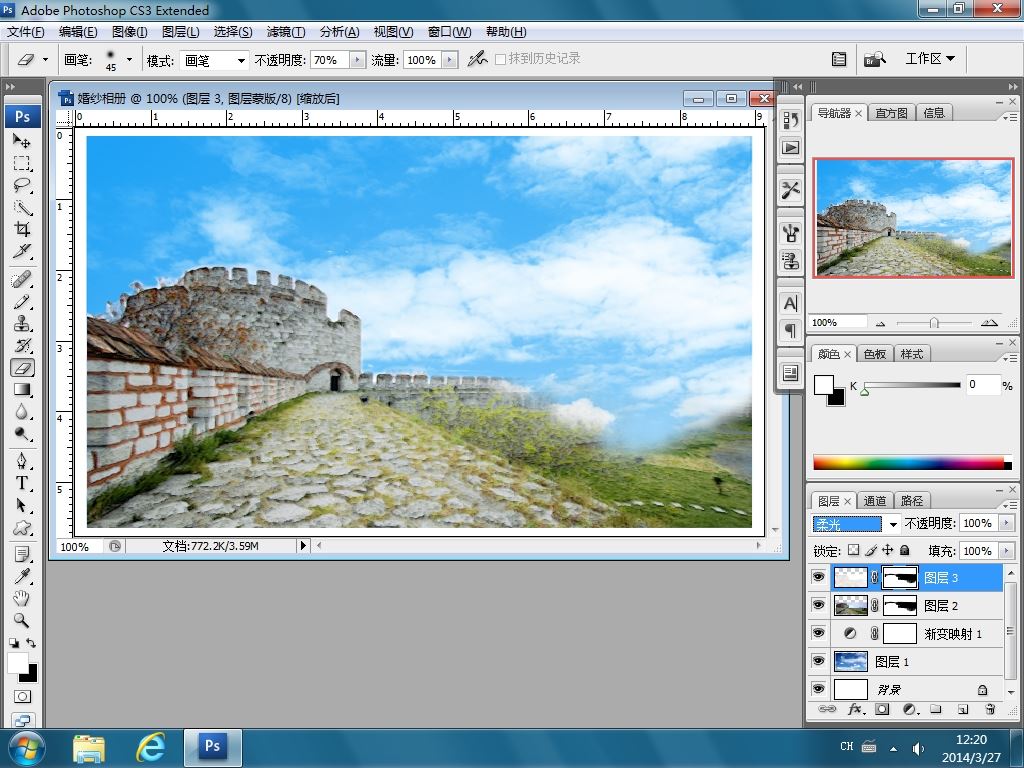
Task: Select the Slice tool
Action: 22,251
